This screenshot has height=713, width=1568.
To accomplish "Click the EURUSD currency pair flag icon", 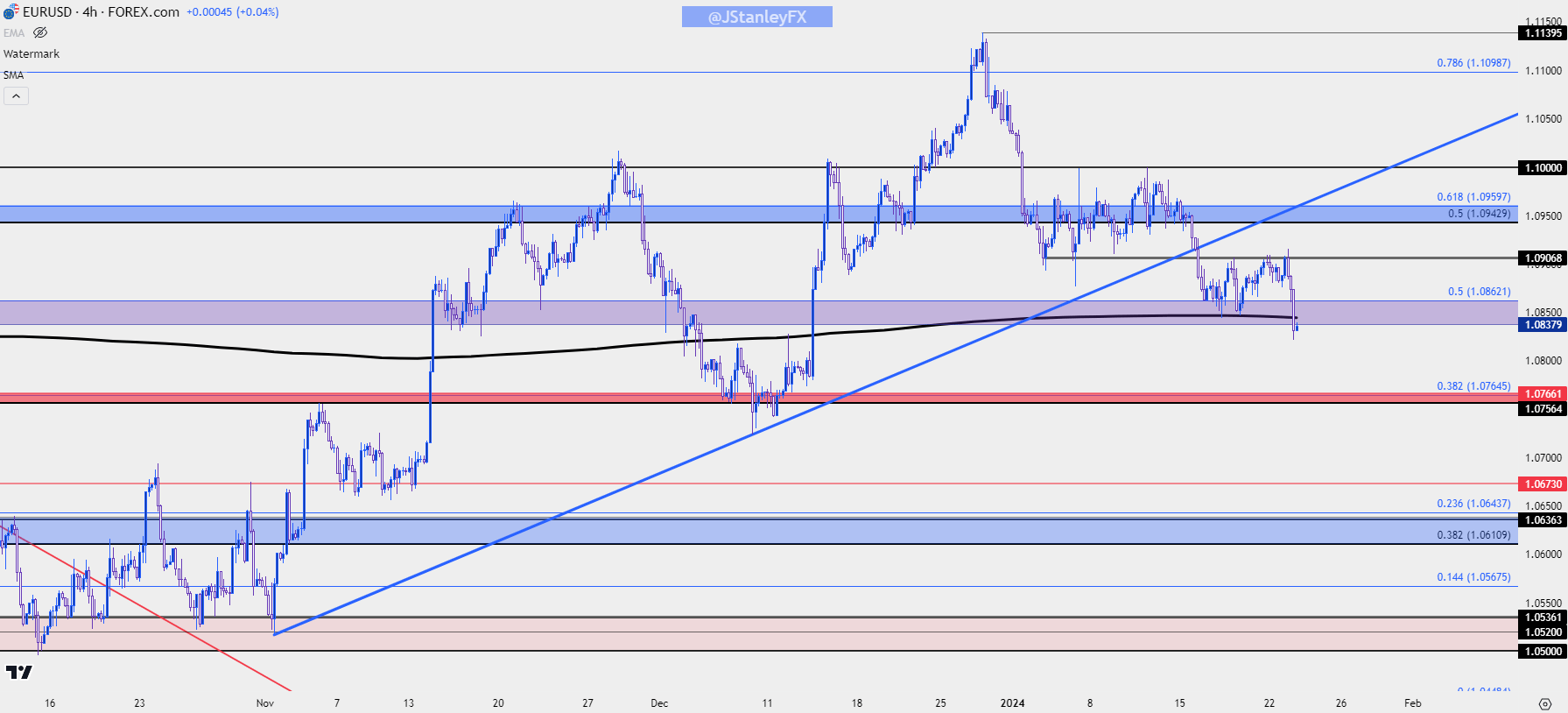I will tap(11, 12).
